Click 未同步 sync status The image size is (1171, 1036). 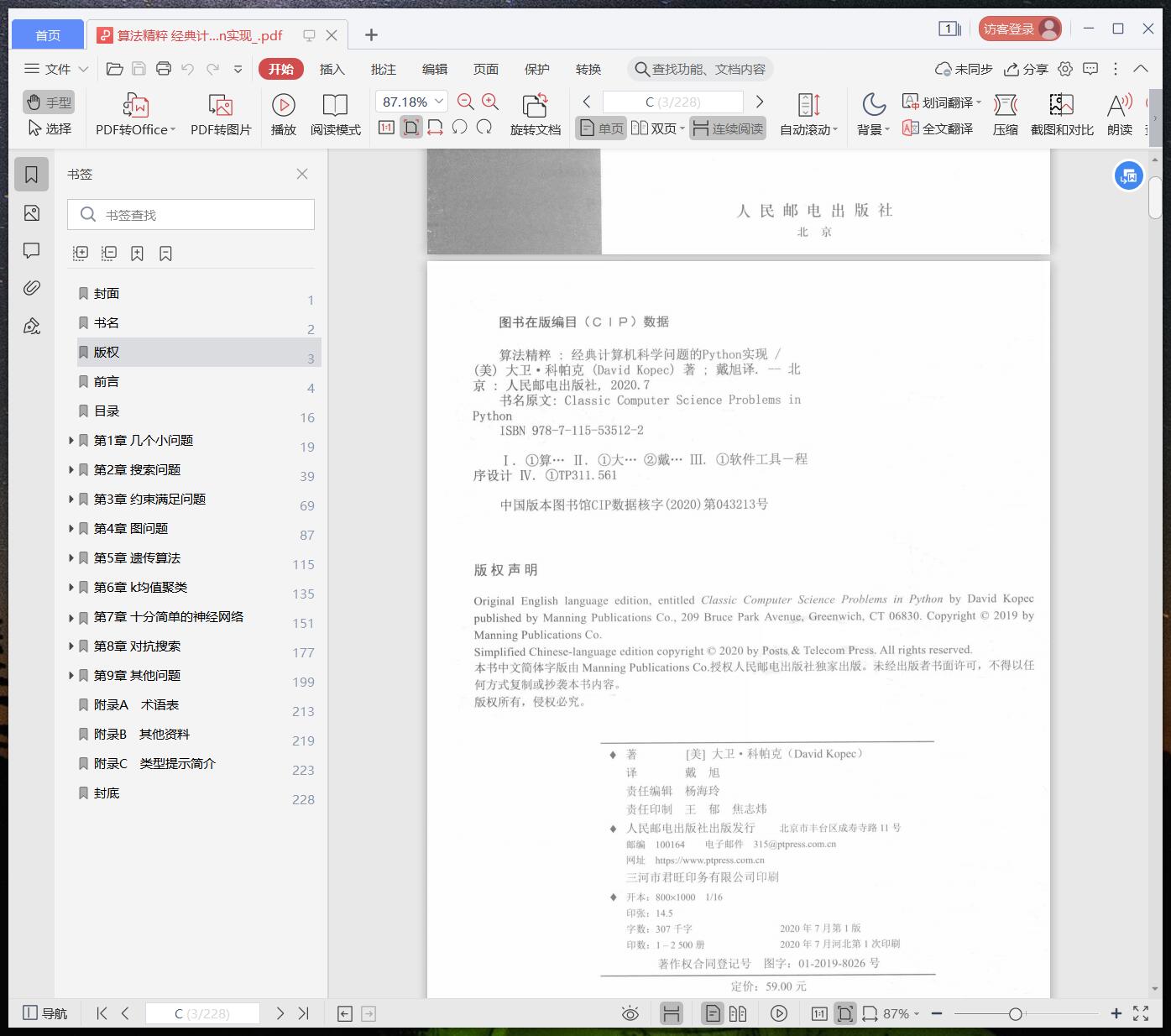click(964, 69)
